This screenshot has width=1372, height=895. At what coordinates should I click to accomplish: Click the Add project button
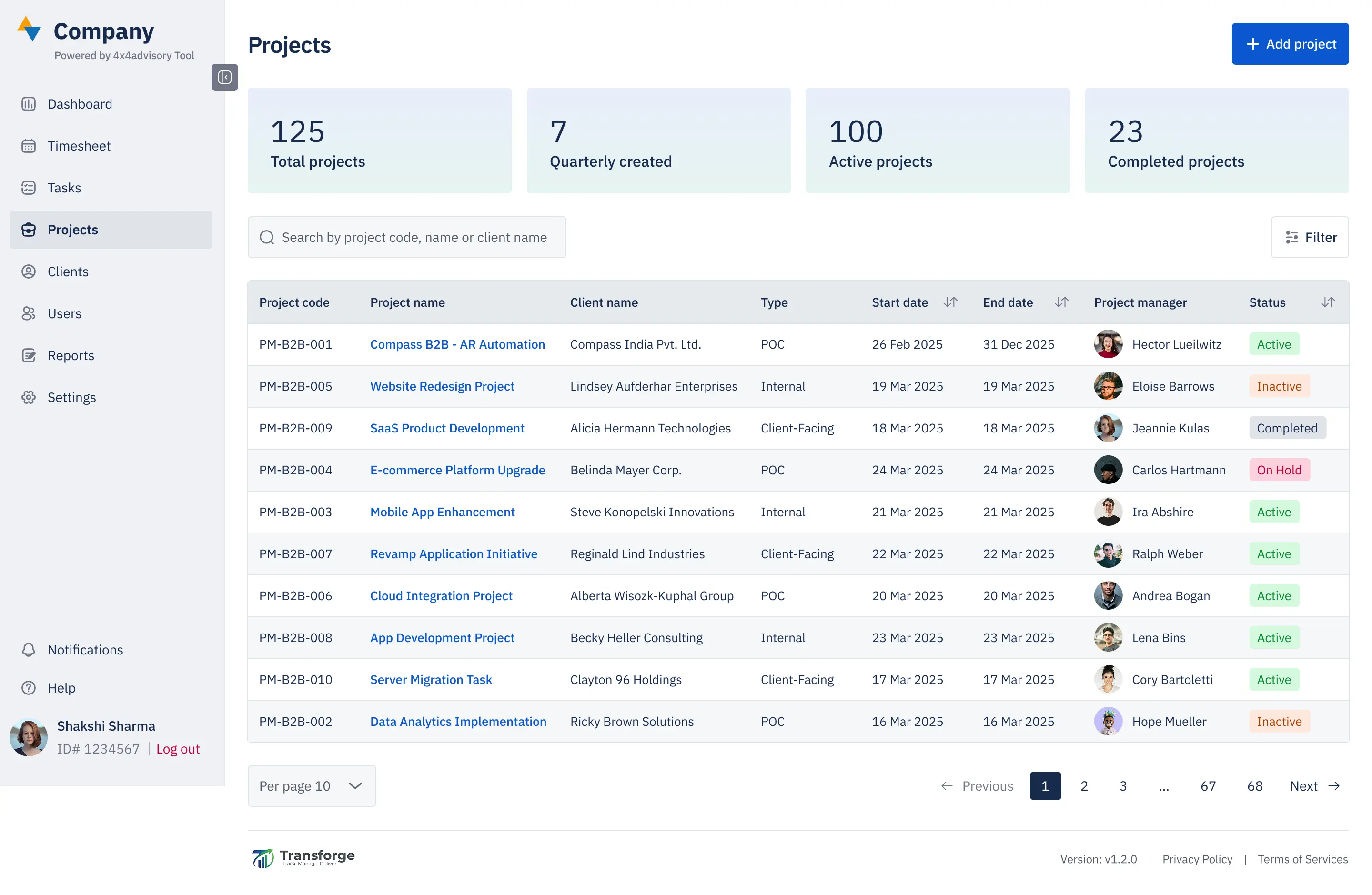click(1290, 43)
